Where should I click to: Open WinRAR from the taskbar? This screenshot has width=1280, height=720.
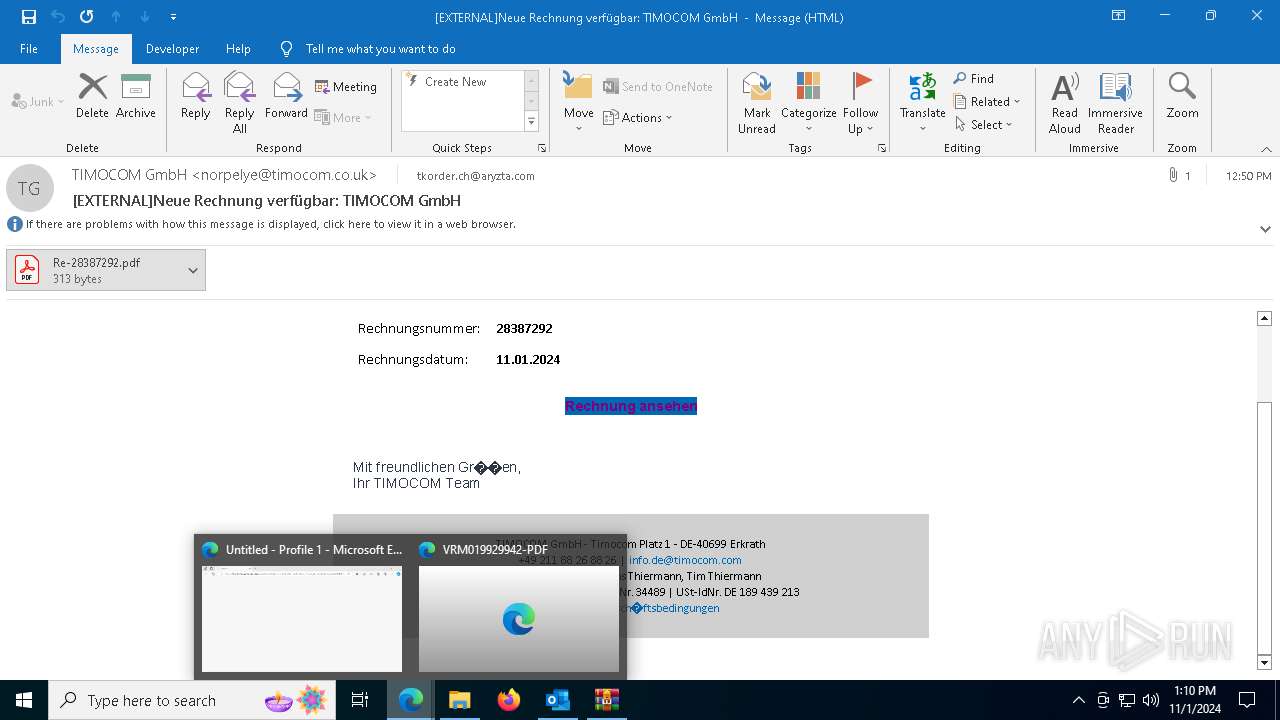[x=606, y=700]
